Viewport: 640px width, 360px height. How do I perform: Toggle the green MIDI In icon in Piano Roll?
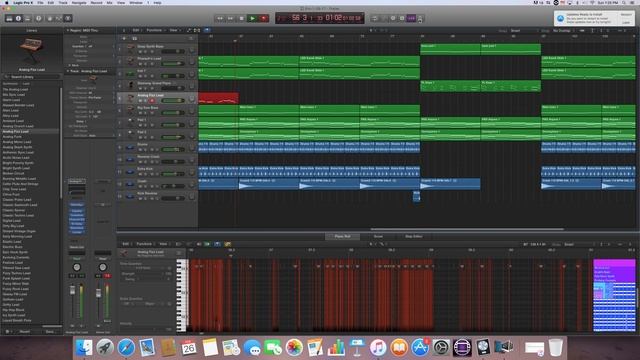(x=207, y=244)
